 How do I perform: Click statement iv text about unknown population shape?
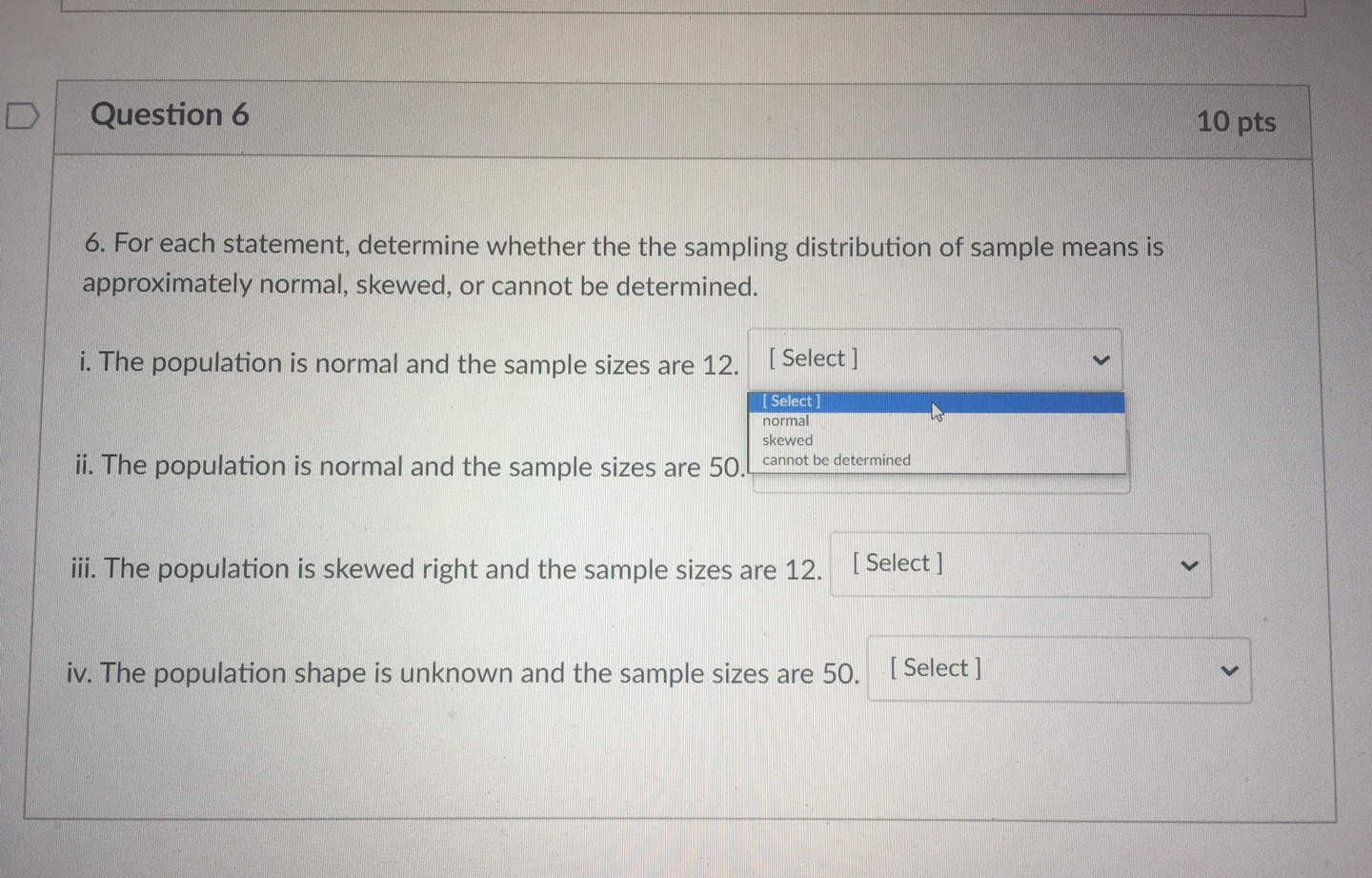pyautogui.click(x=464, y=672)
